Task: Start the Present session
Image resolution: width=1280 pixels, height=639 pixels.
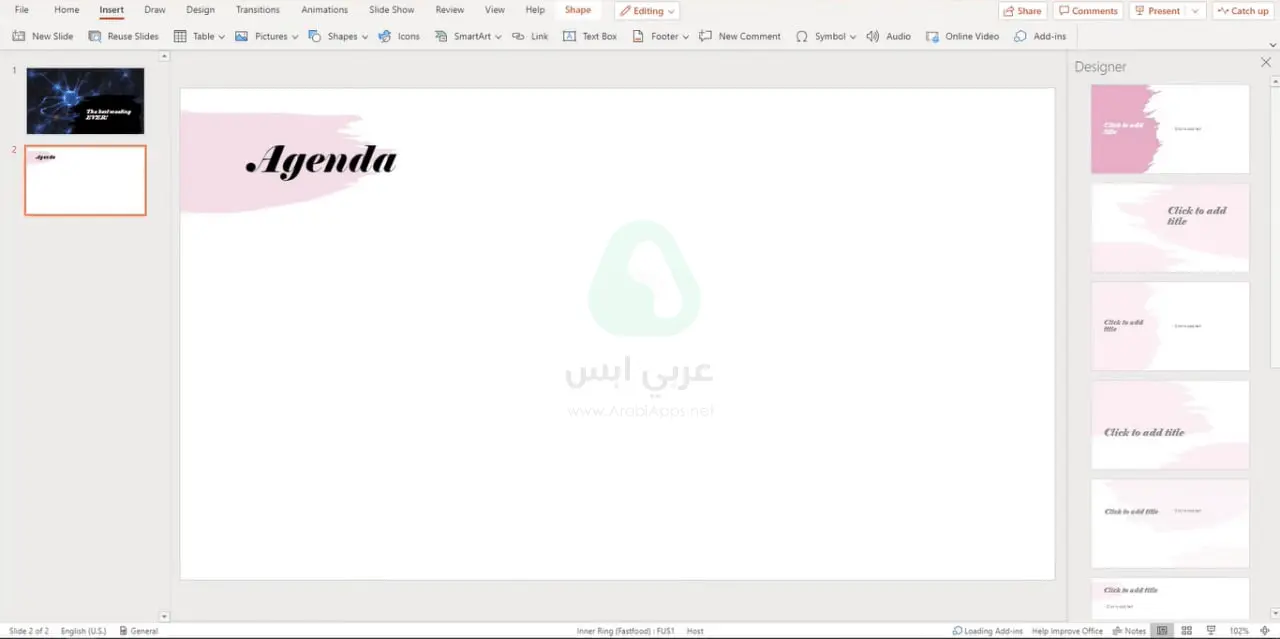Action: click(x=1158, y=10)
